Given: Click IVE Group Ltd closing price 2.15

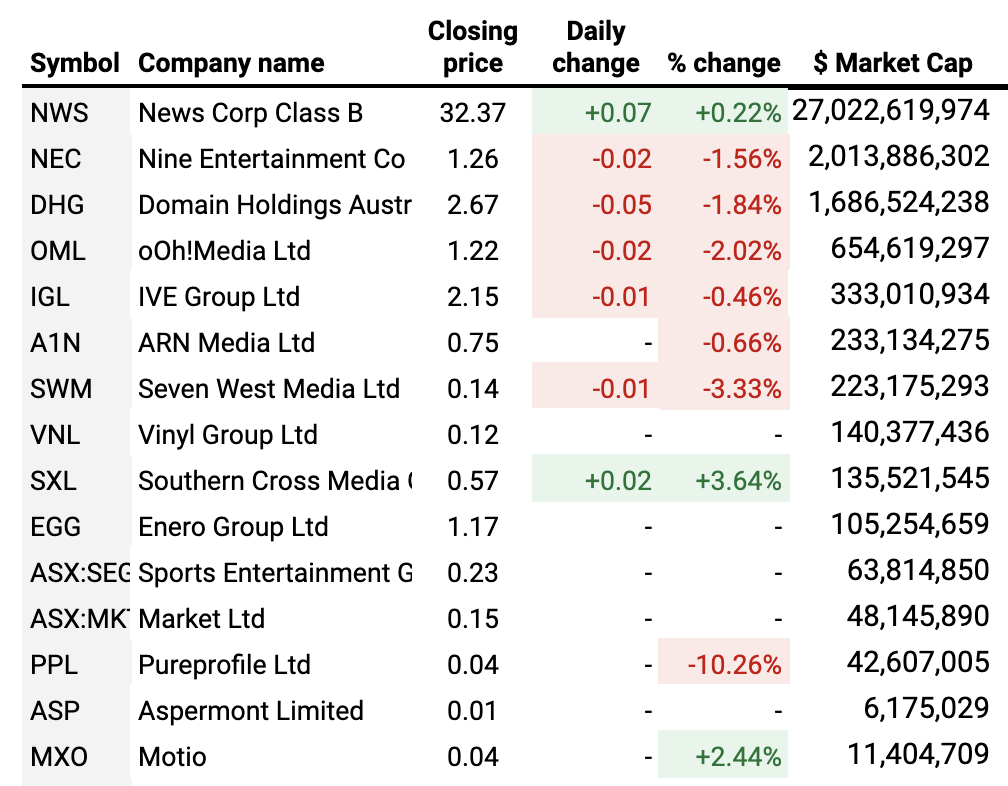Looking at the screenshot, I should [472, 297].
